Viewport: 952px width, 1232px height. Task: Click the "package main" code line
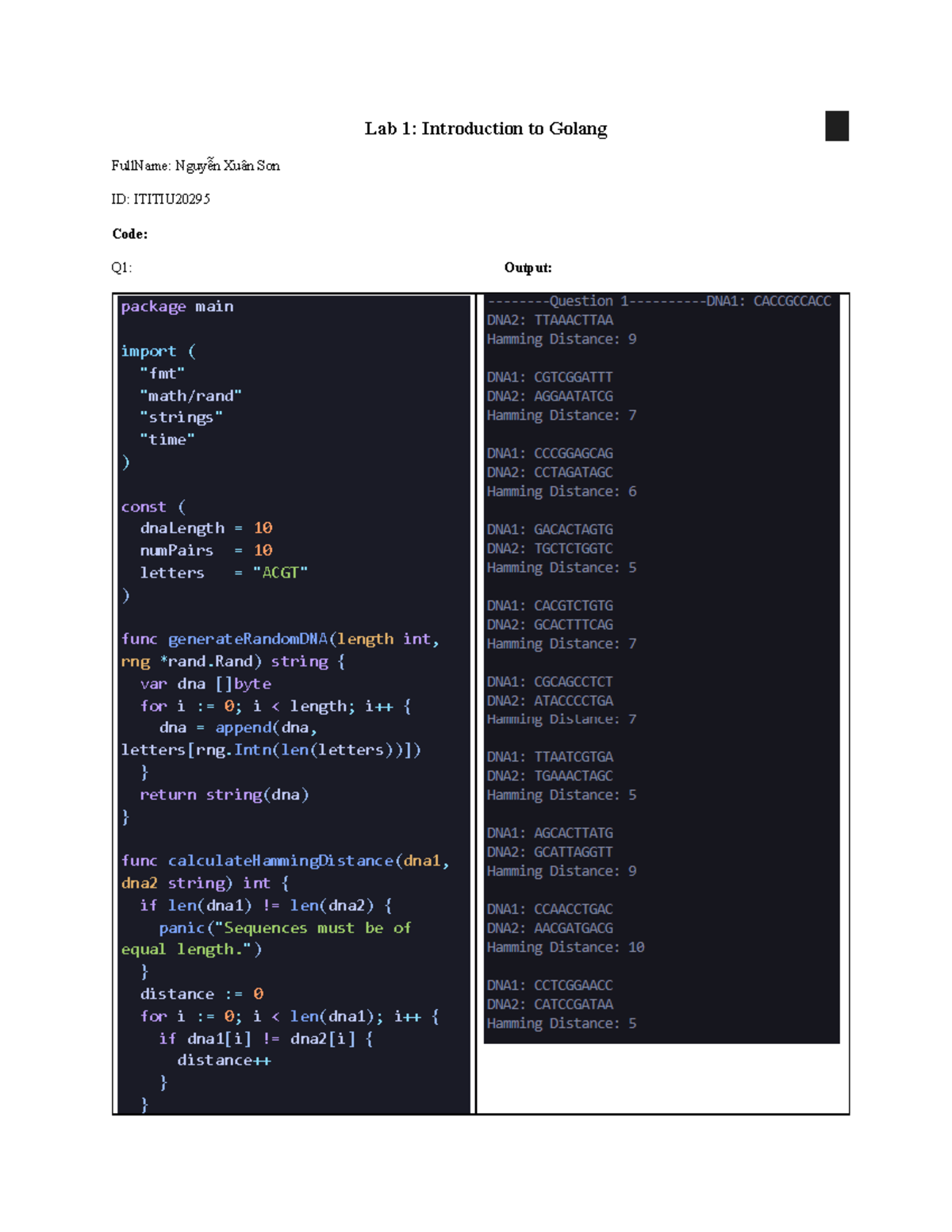point(177,306)
